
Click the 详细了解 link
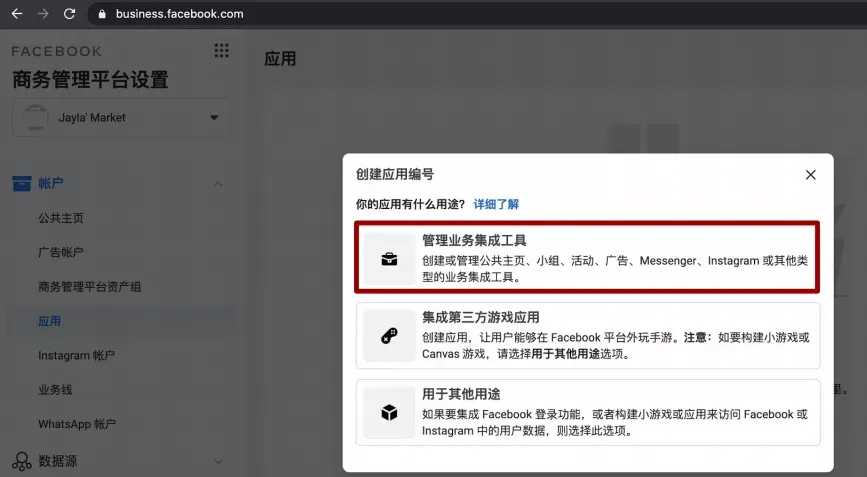point(496,204)
